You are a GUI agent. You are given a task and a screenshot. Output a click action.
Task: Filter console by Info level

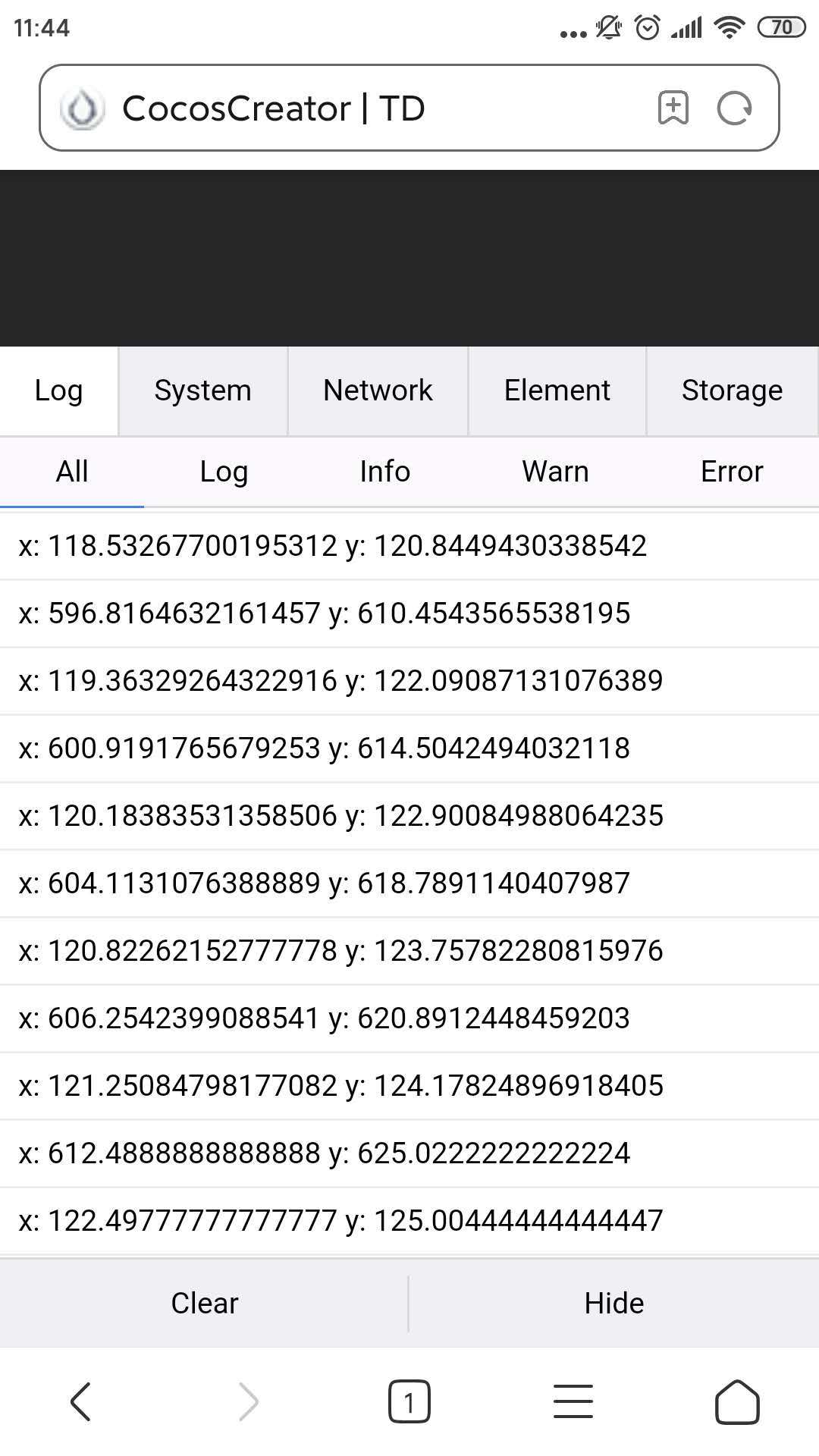[384, 472]
